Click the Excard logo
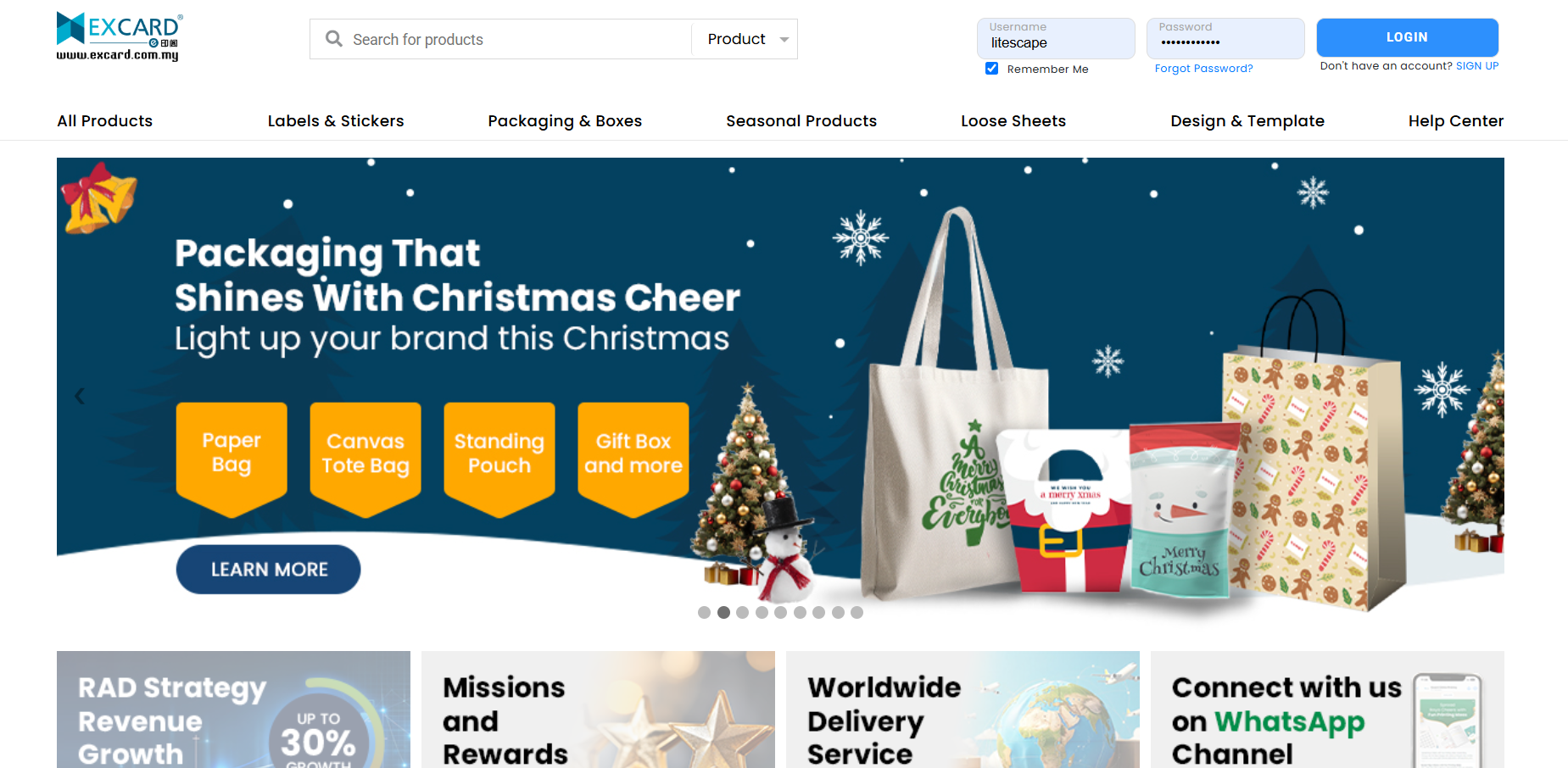 click(x=119, y=36)
